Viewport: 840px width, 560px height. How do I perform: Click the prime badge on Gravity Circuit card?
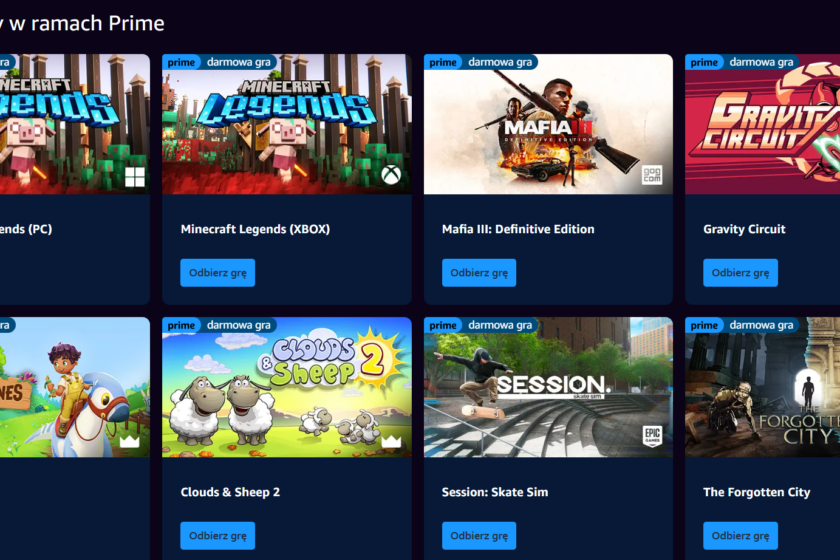[704, 62]
